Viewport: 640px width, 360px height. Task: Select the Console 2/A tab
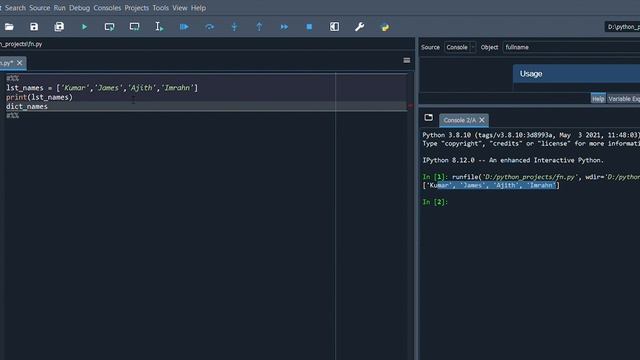[460, 120]
